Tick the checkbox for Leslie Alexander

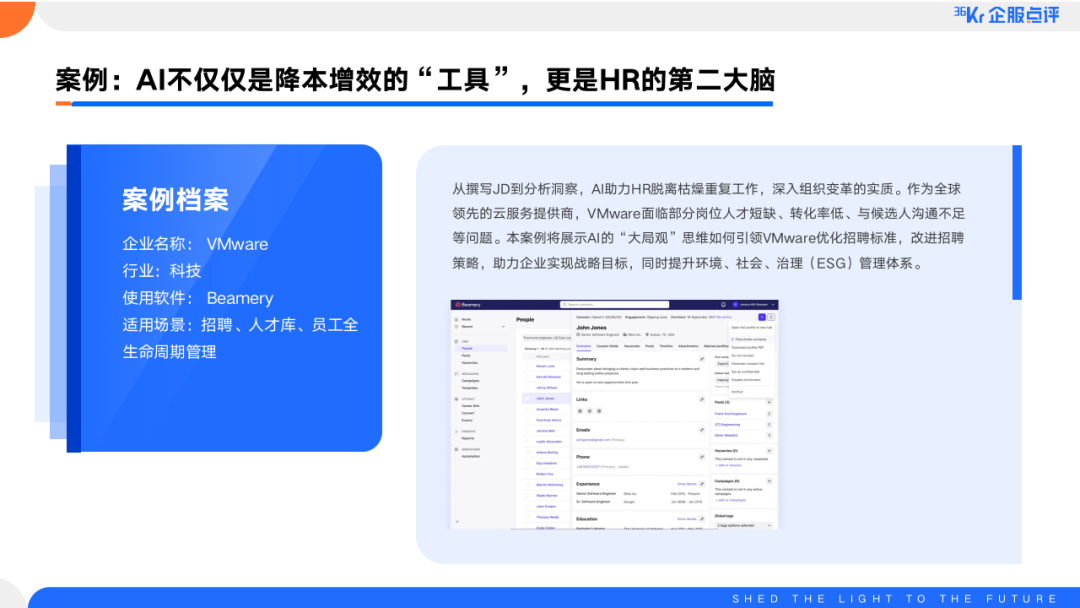528,441
